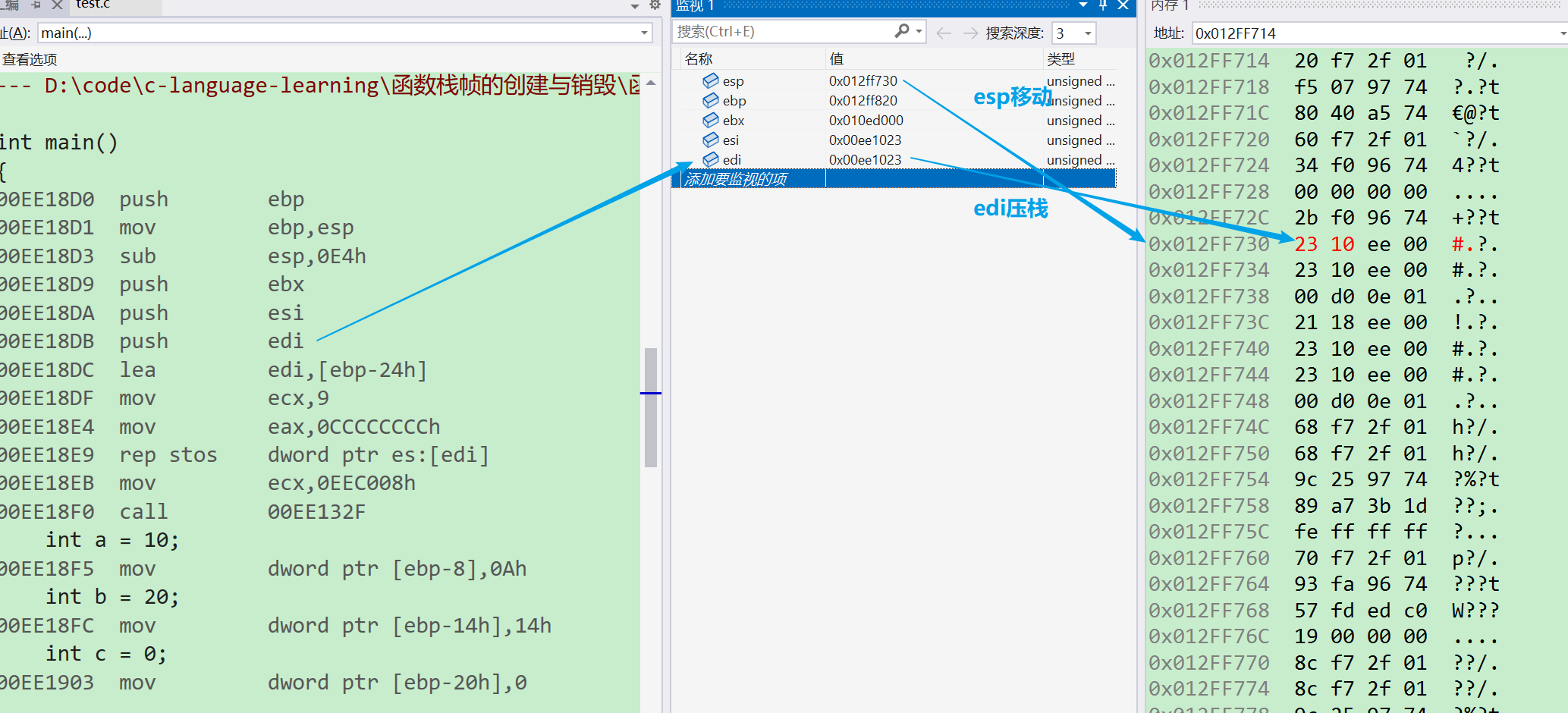Click the disassembly vertical scrollbar thumb

(650, 407)
